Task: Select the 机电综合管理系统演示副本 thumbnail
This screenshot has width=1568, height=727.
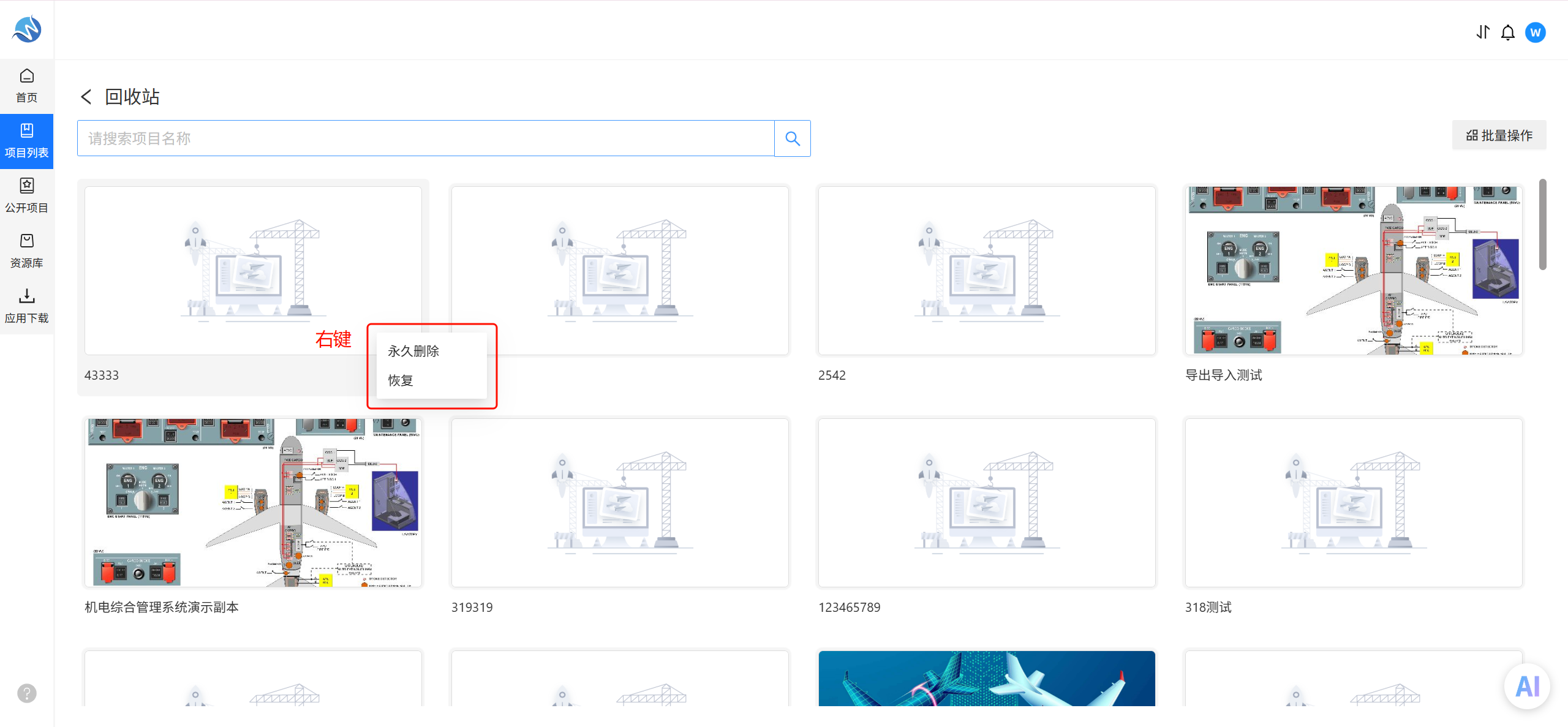Action: click(x=253, y=503)
